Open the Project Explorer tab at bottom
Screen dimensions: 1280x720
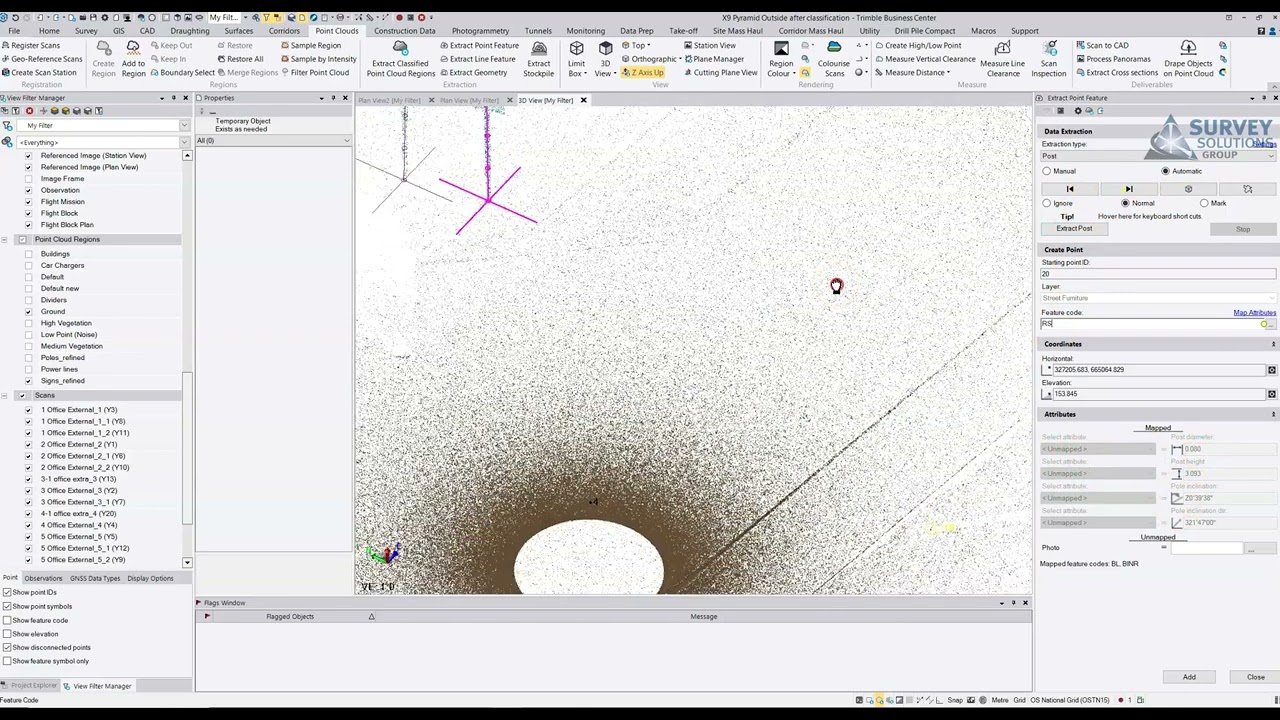pyautogui.click(x=33, y=686)
